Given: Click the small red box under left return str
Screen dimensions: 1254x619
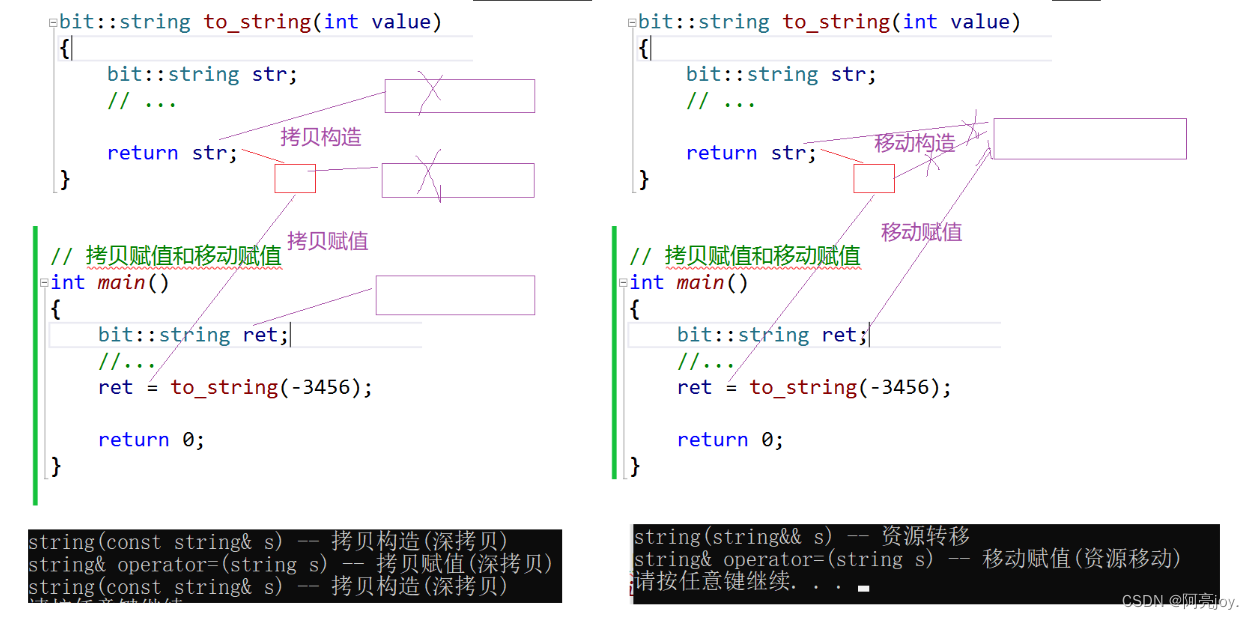Looking at the screenshot, I should pyautogui.click(x=294, y=177).
